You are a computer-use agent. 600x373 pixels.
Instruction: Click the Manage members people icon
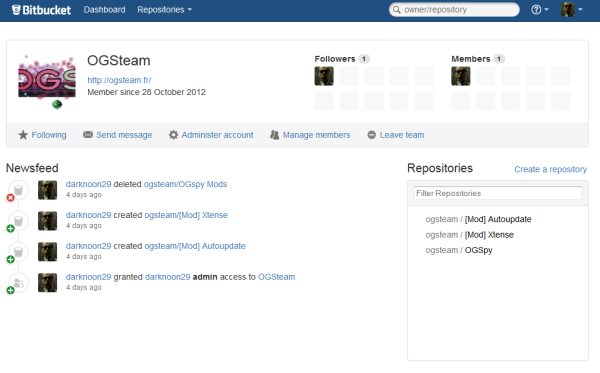point(274,135)
